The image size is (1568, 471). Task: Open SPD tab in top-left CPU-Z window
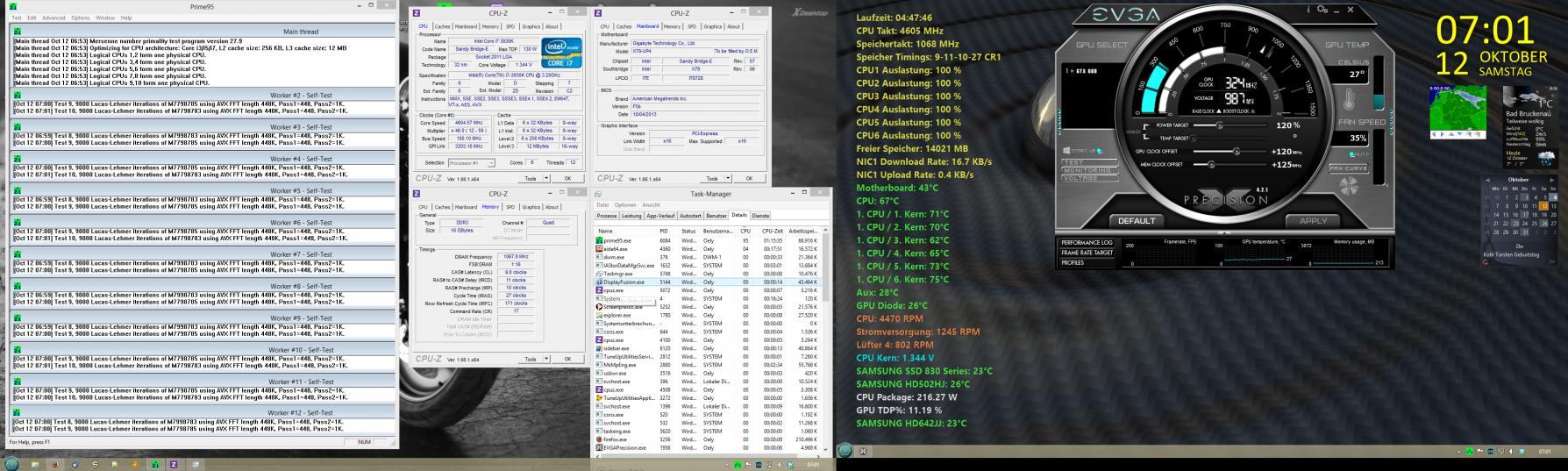(510, 26)
